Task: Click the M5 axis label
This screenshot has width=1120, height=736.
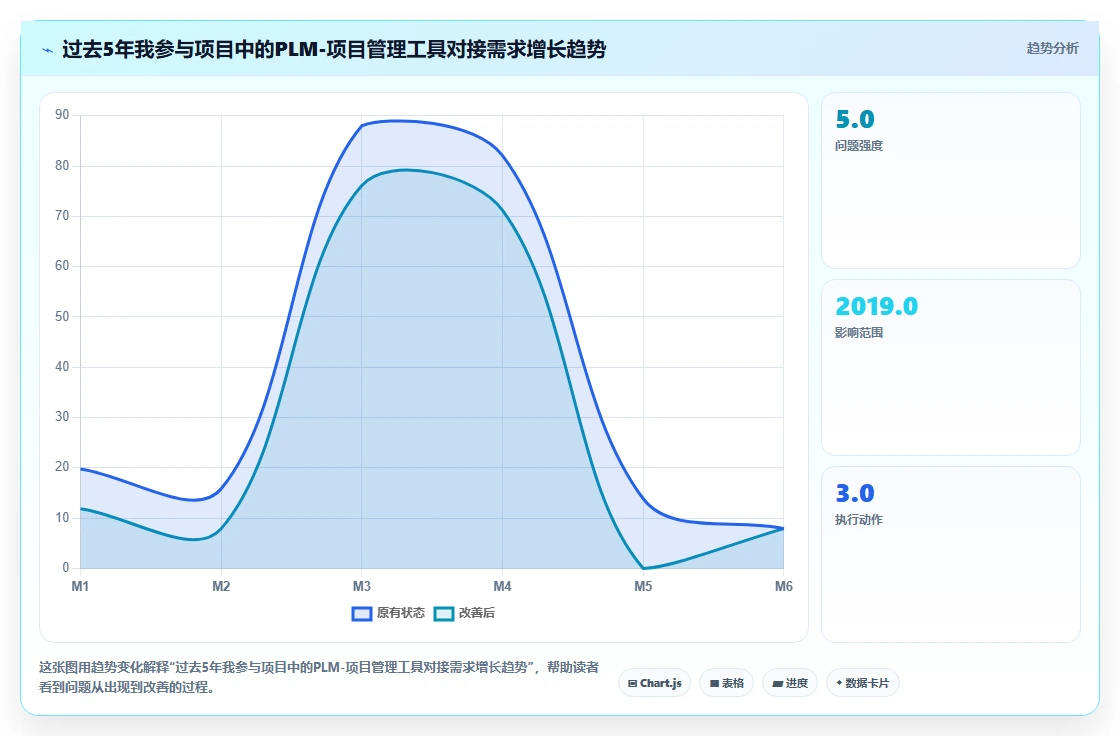Action: click(x=643, y=587)
